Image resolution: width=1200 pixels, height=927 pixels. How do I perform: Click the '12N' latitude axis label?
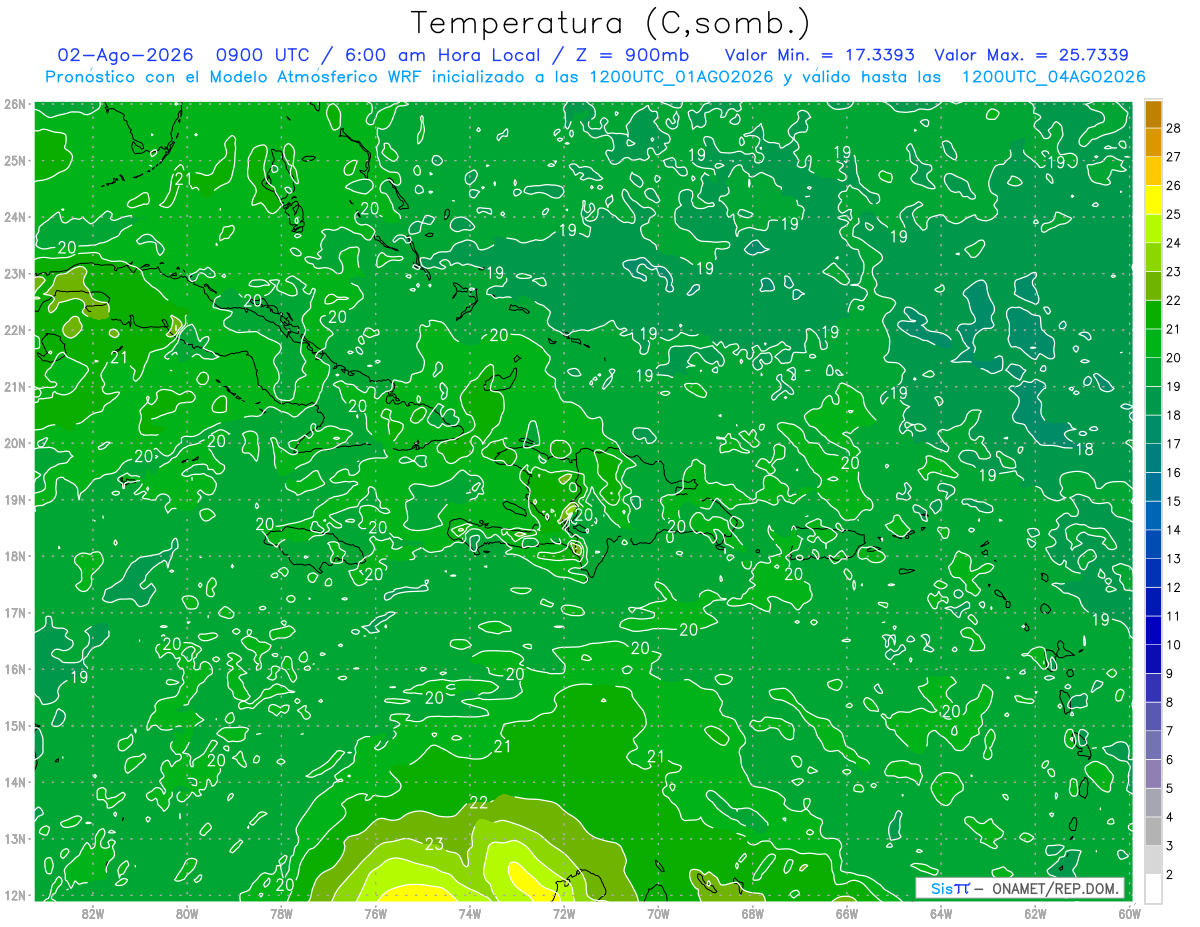point(15,895)
